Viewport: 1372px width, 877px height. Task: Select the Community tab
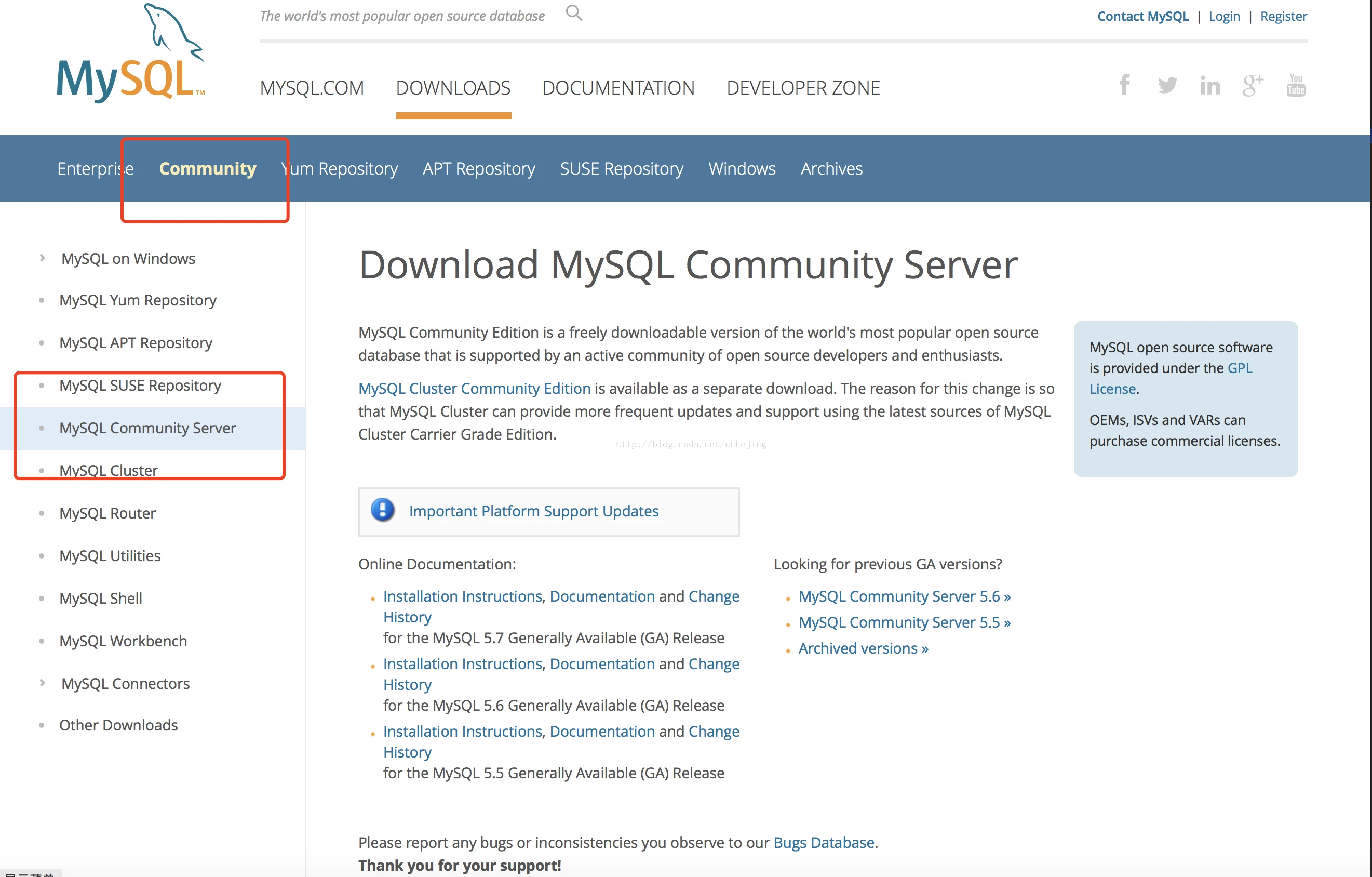tap(208, 168)
